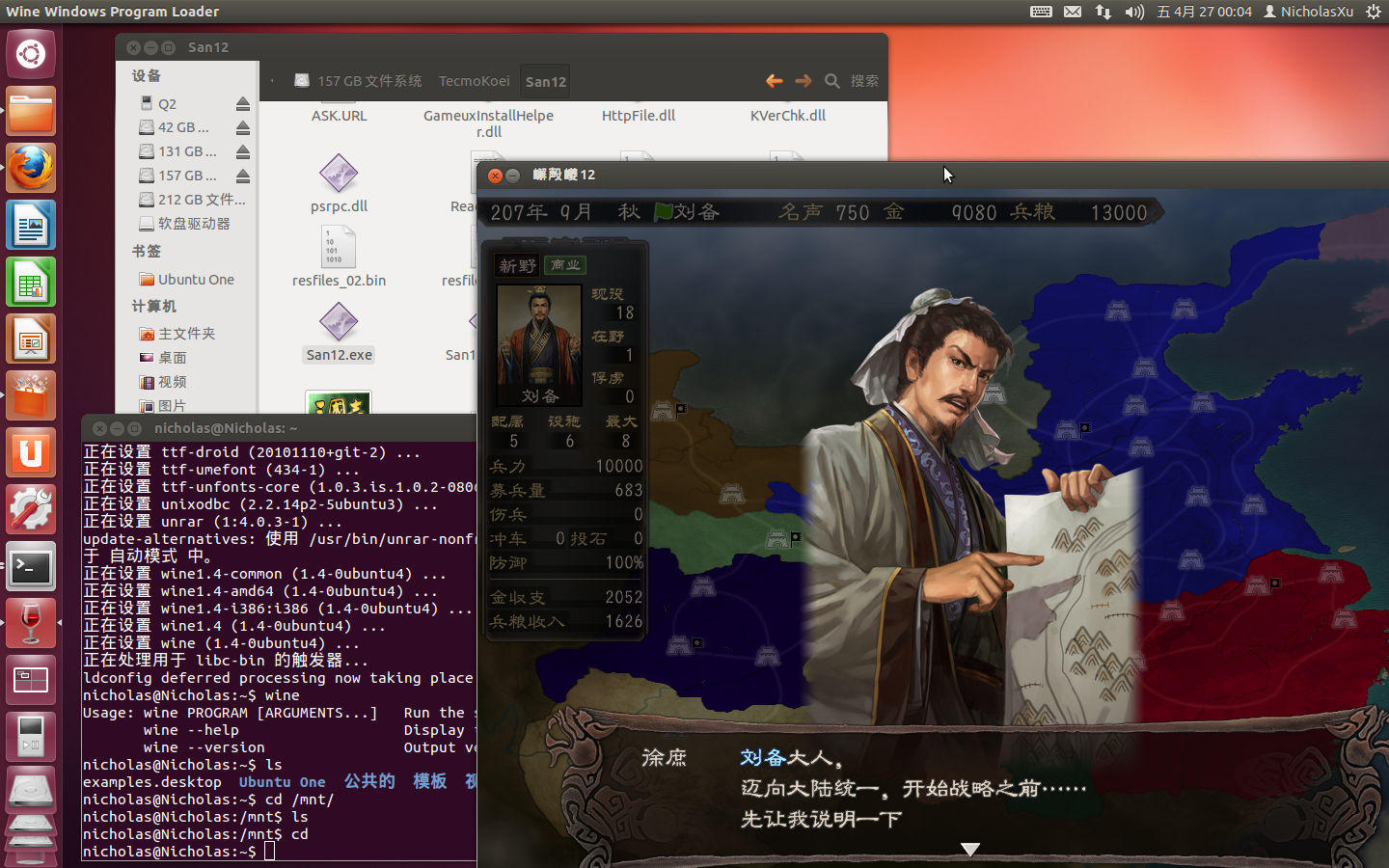Open the NicholasXu user menu
Screen dimensions: 1389x868
[x=1309, y=12]
